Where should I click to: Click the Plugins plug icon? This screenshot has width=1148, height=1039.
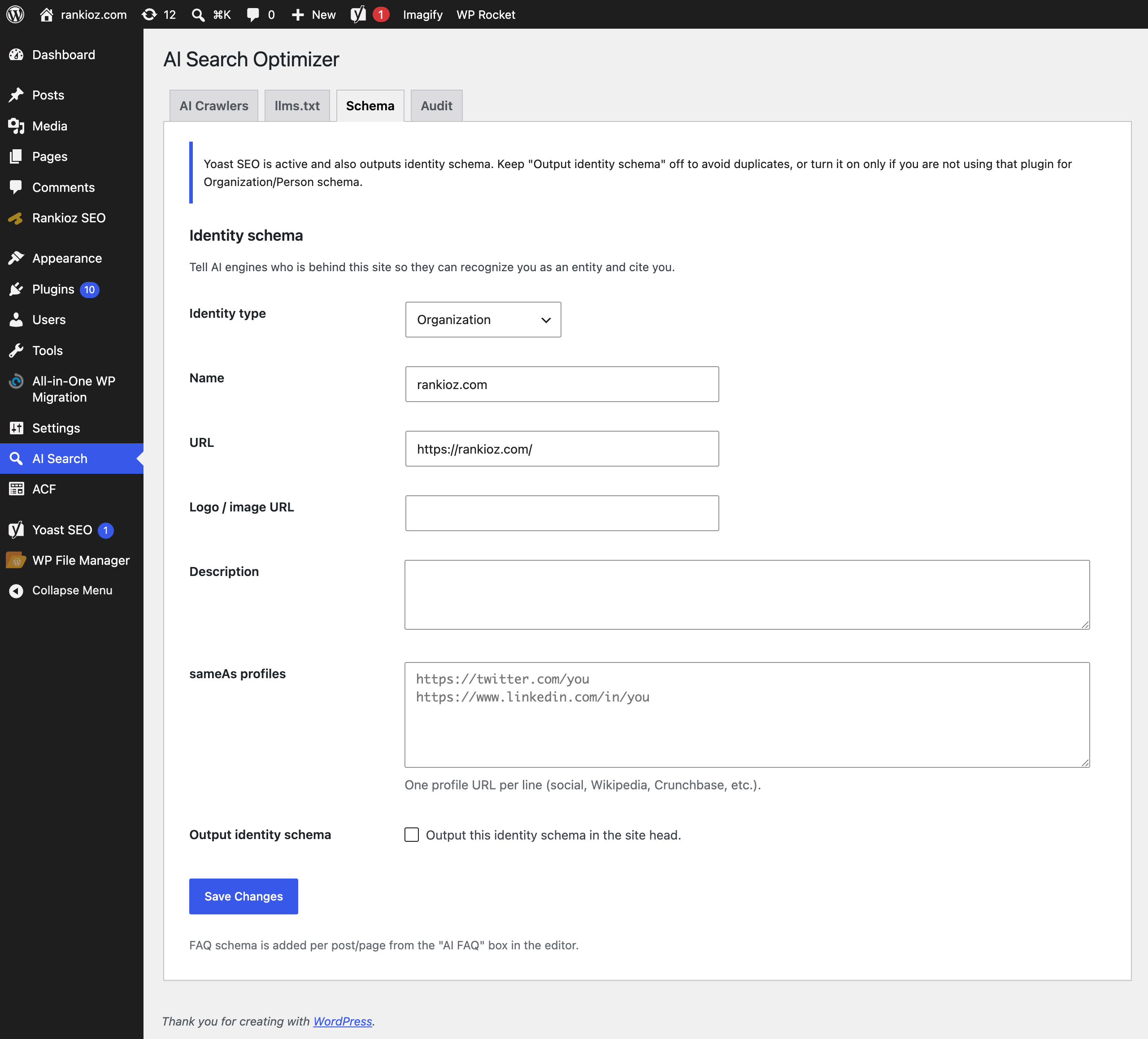point(16,289)
